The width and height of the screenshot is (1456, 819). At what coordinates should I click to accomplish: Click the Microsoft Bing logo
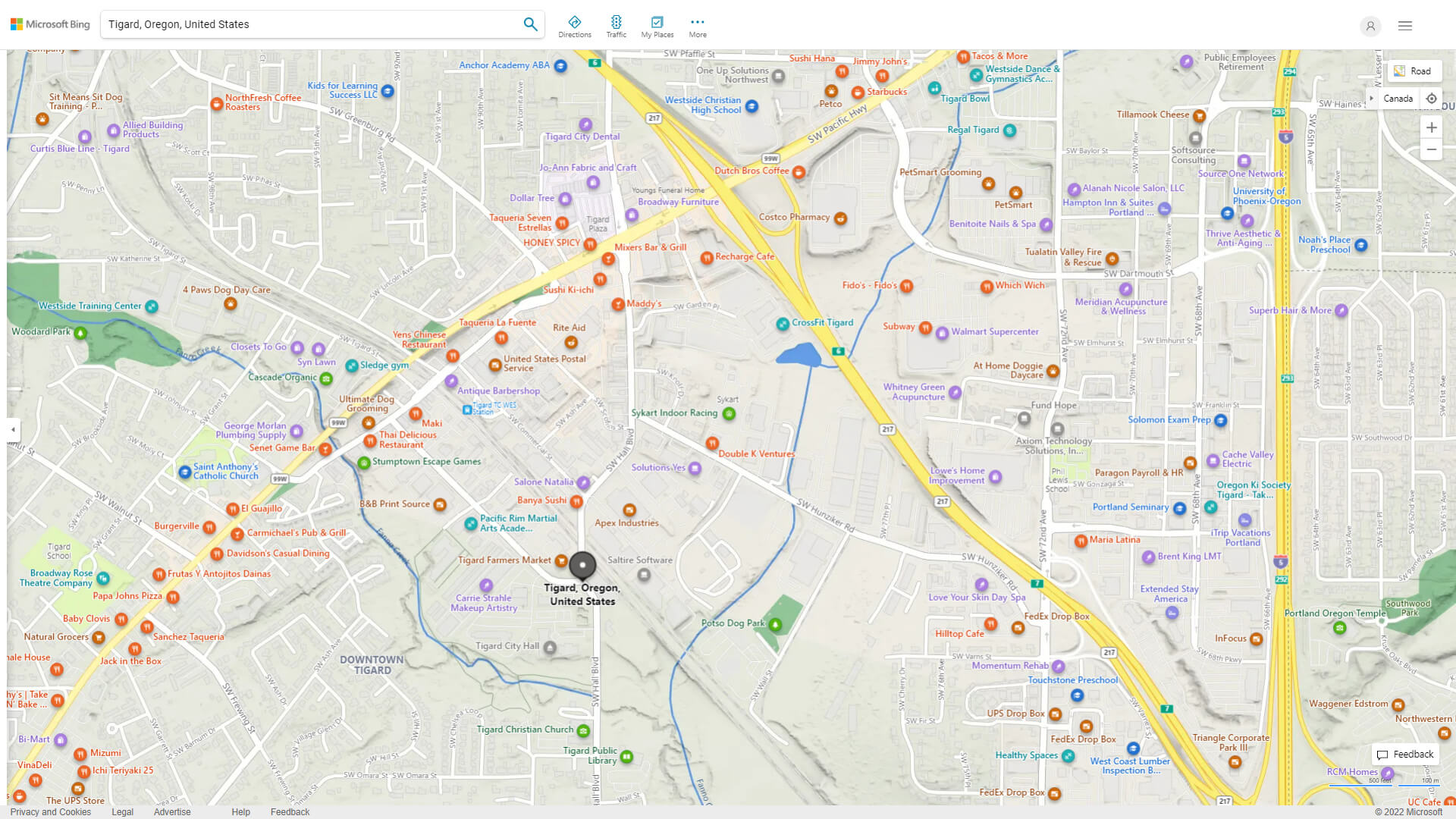click(49, 24)
